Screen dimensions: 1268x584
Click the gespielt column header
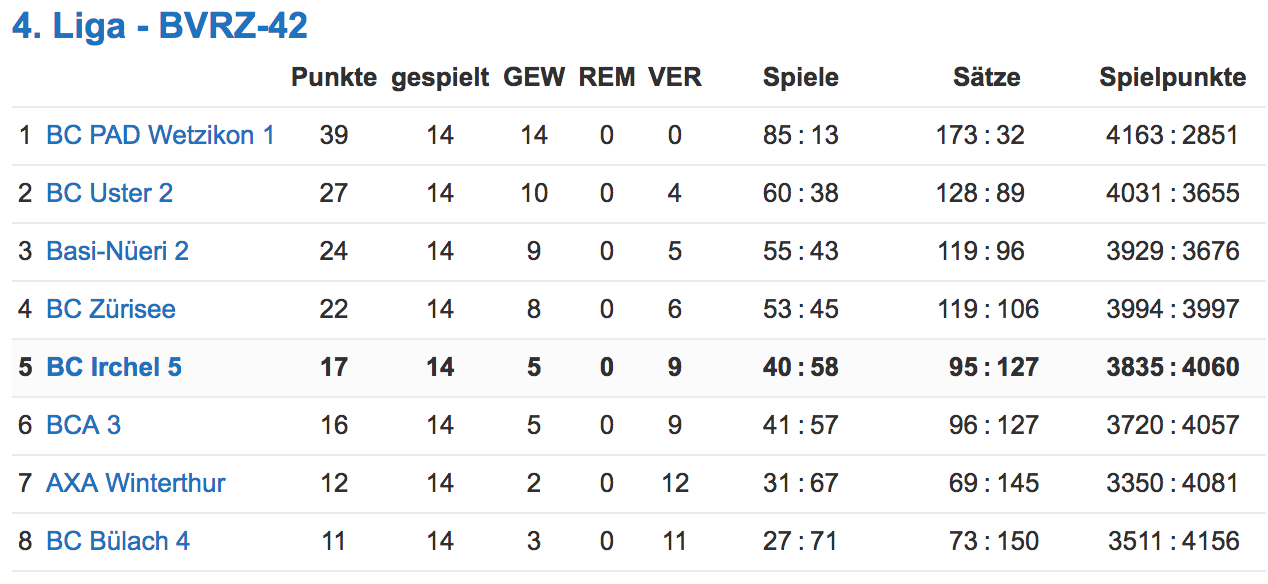point(440,77)
